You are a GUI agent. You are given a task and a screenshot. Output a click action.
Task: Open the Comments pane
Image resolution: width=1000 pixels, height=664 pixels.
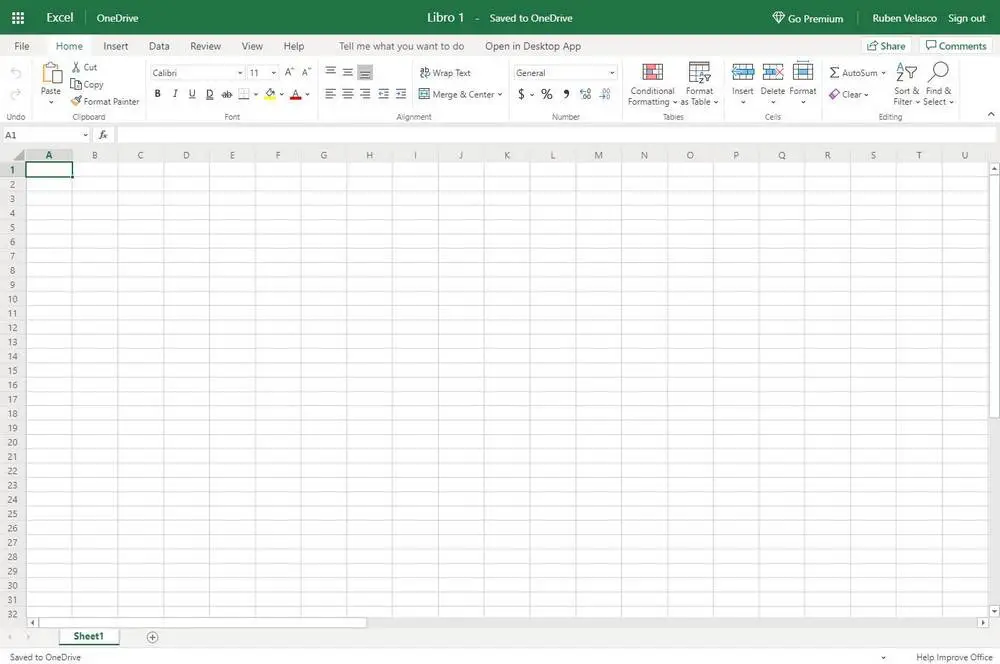click(x=956, y=45)
